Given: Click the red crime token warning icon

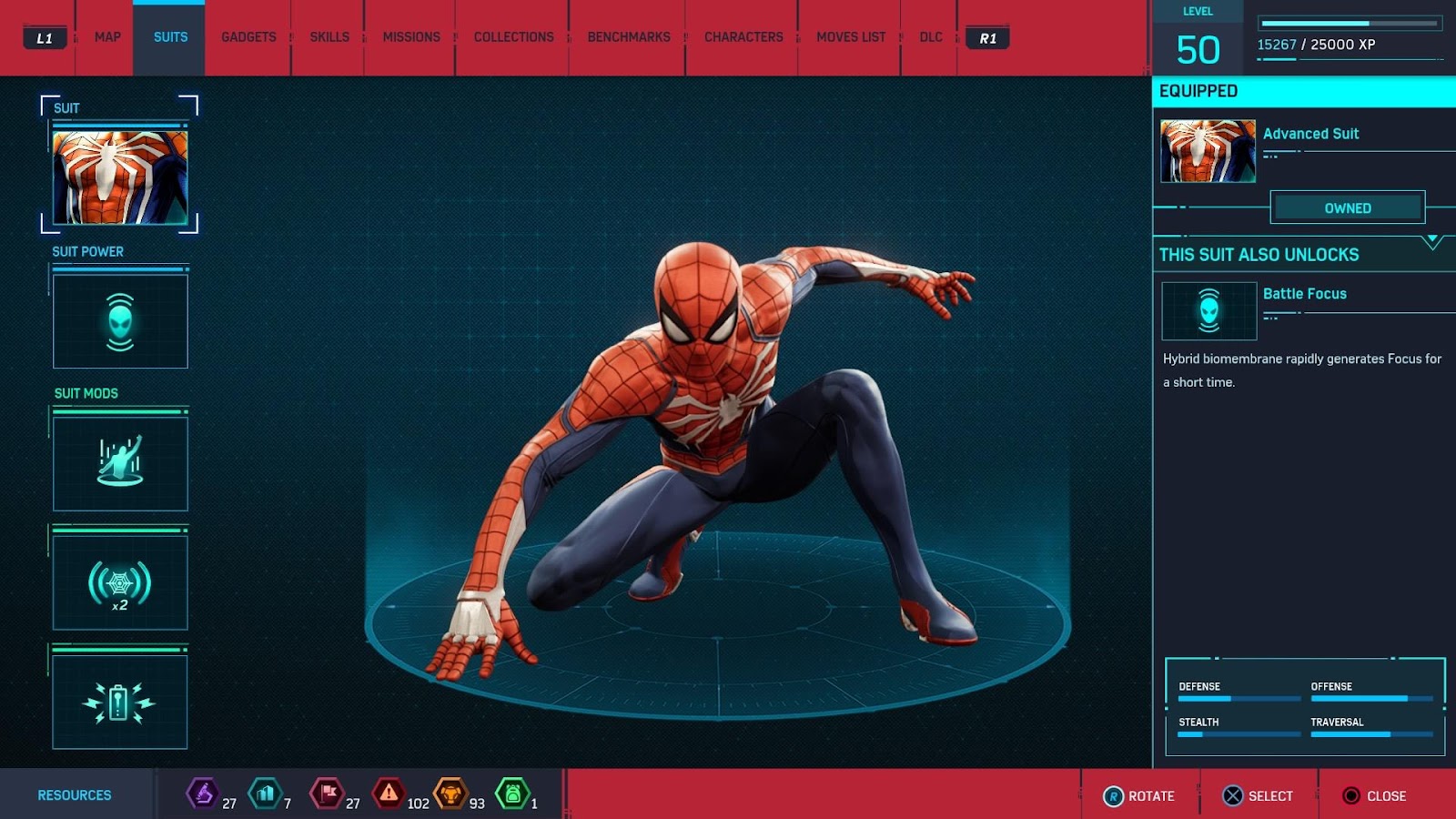Looking at the screenshot, I should click(x=389, y=794).
